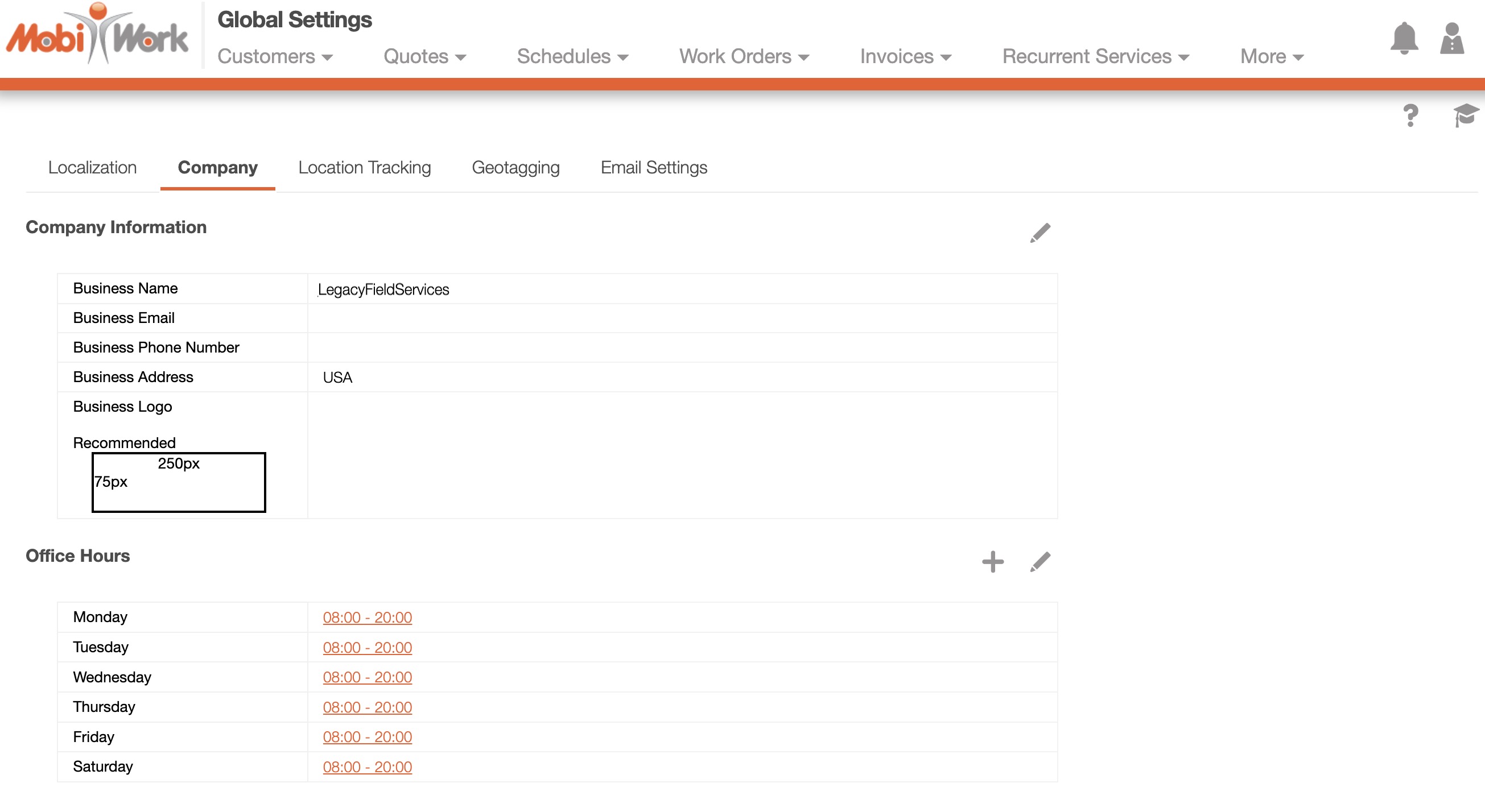
Task: Open the Schedules dropdown menu
Action: pos(572,56)
